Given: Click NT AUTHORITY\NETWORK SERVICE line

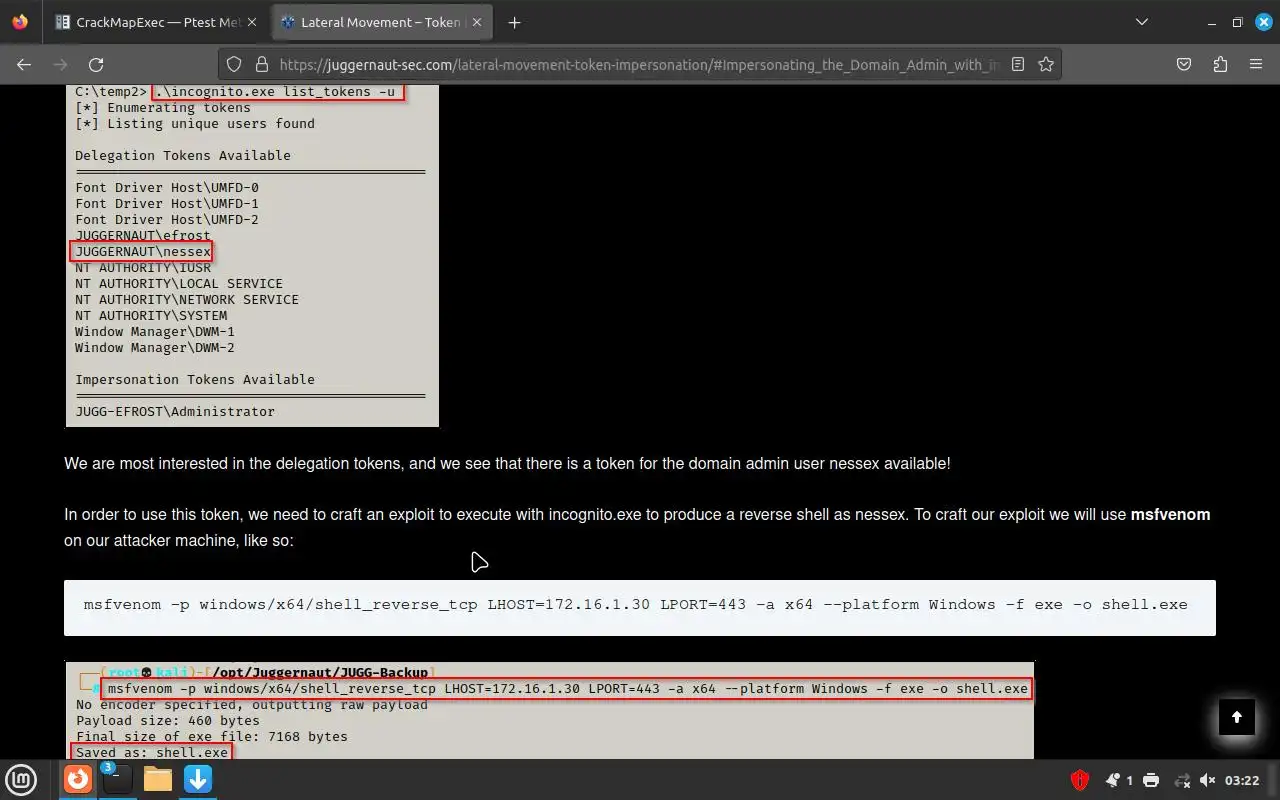Looking at the screenshot, I should tap(187, 299).
